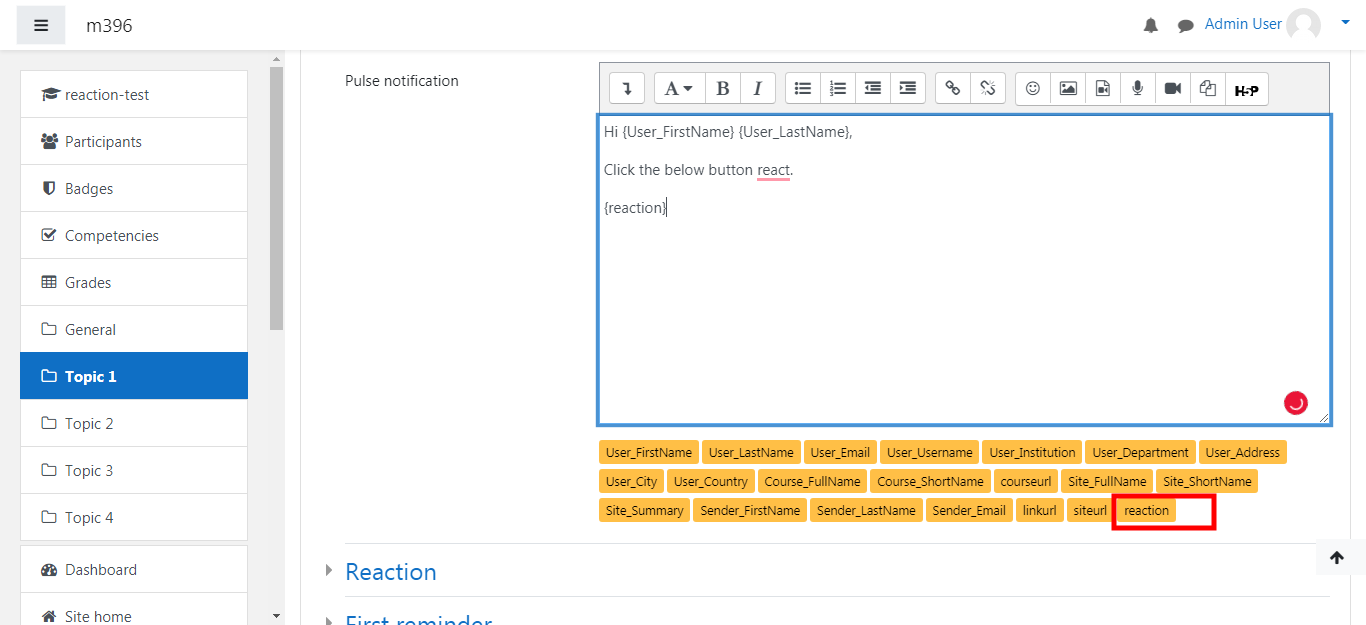Select Topic 2 in the sidebar
This screenshot has height=625, width=1366.
89,423
